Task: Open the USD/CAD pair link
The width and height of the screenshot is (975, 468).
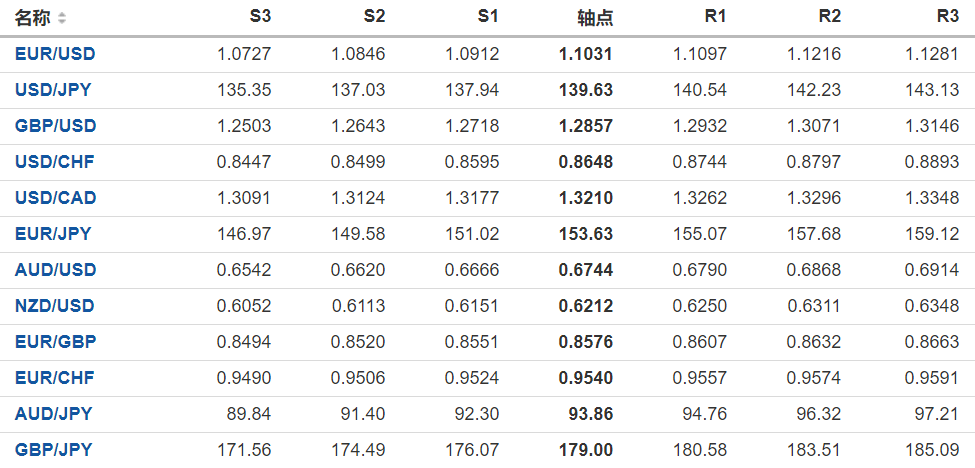Action: pos(56,198)
